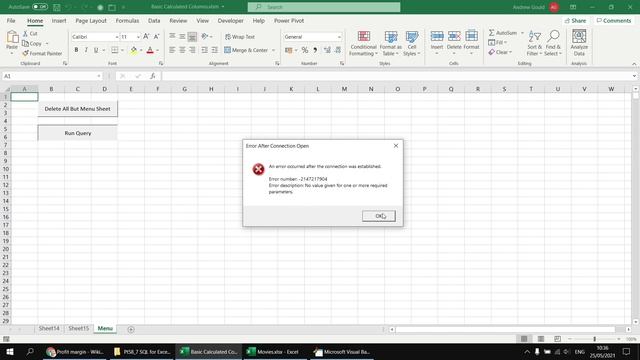Apply Comma Style format
The image size is (640, 360).
click(315, 50)
